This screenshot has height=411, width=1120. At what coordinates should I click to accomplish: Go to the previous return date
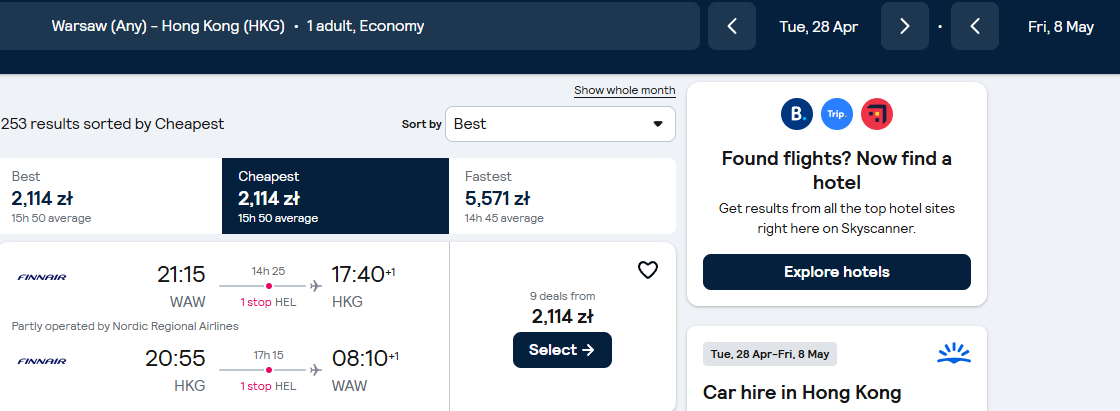tap(974, 26)
